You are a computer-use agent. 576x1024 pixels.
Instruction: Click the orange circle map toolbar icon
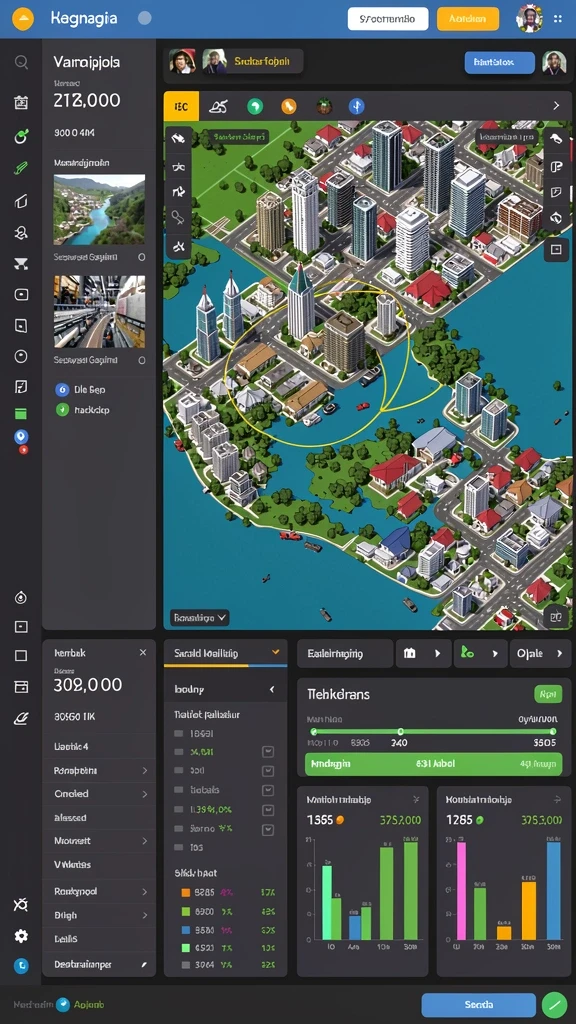pos(289,106)
